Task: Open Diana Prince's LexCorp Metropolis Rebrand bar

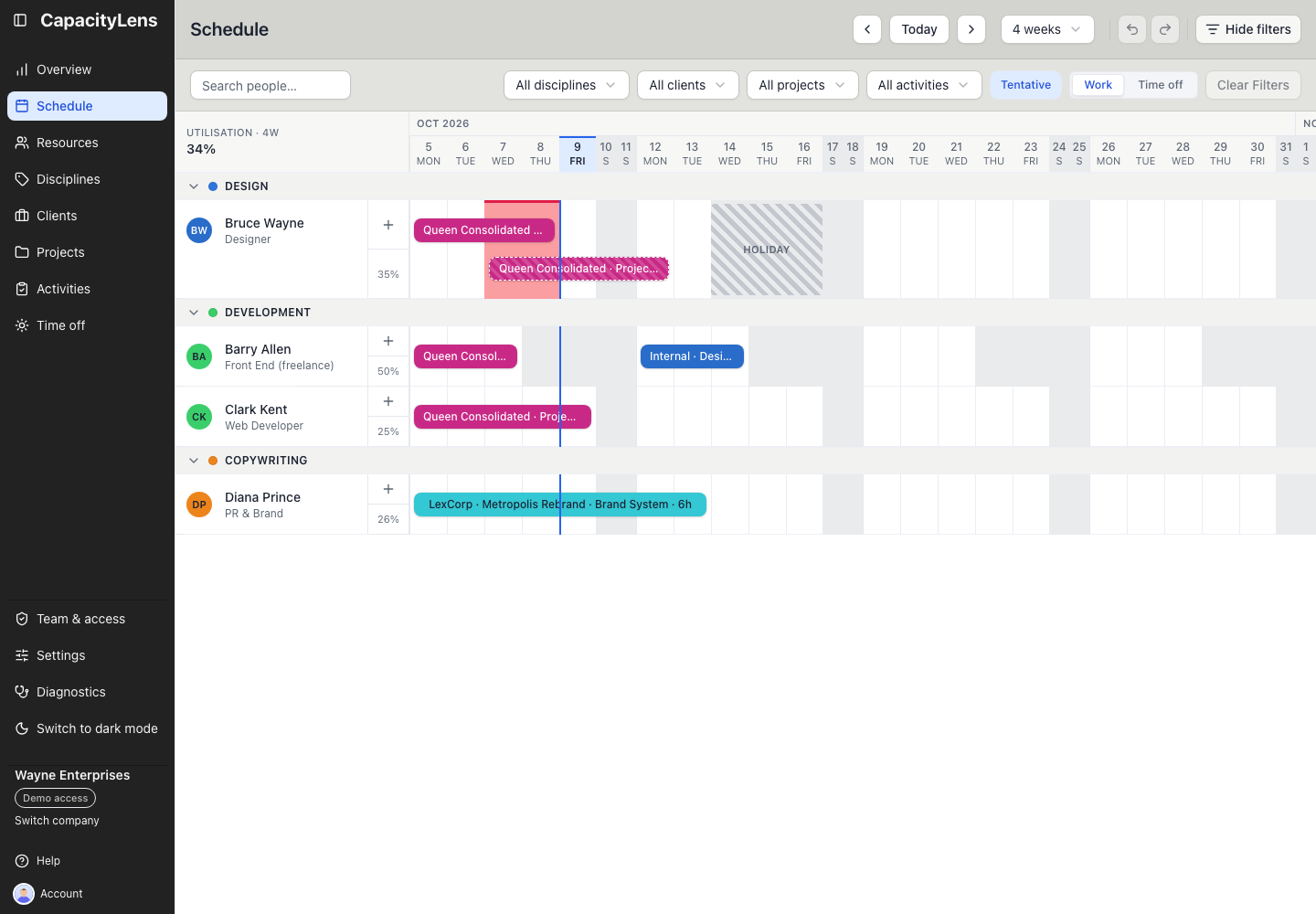Action: 560,505
